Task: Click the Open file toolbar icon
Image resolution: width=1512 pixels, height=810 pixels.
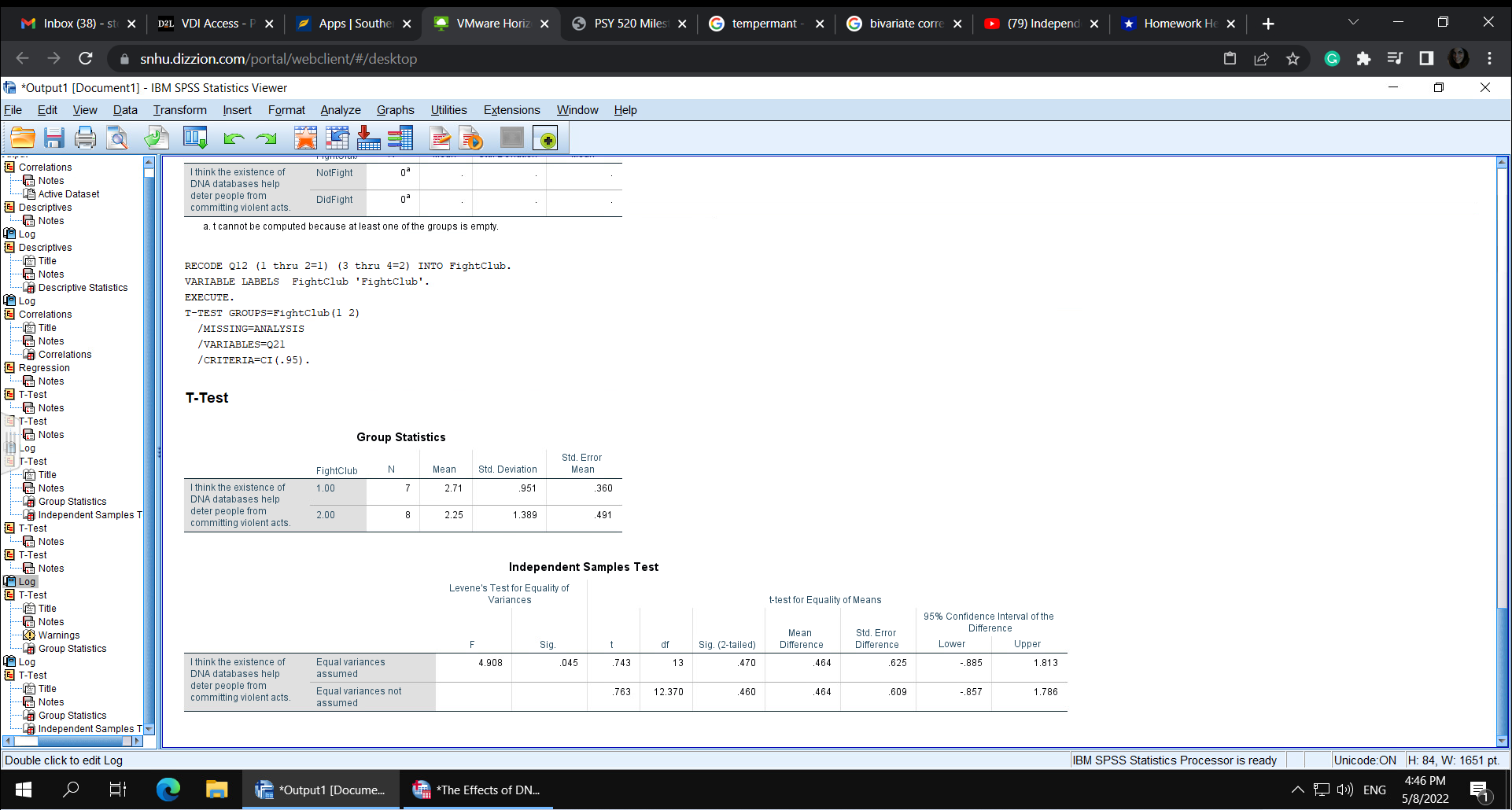Action: click(x=23, y=138)
